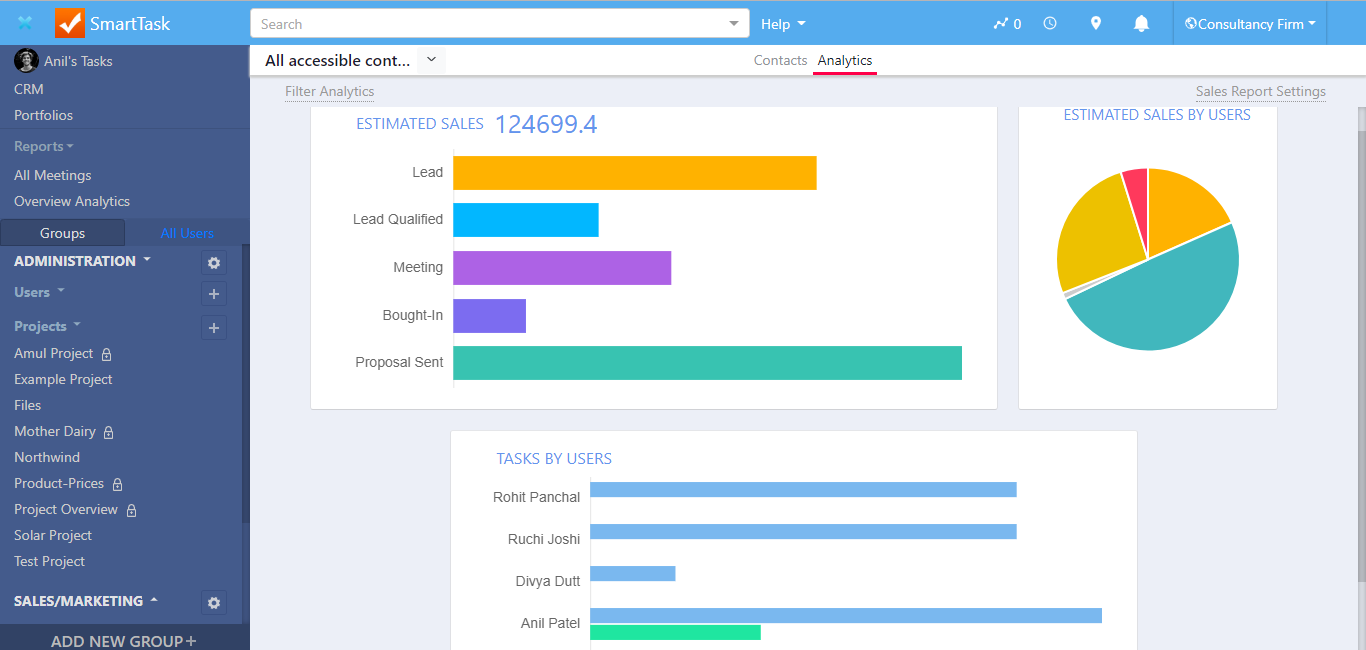Switch to the Contacts tab
Viewport: 1366px width, 650px height.
pos(780,60)
